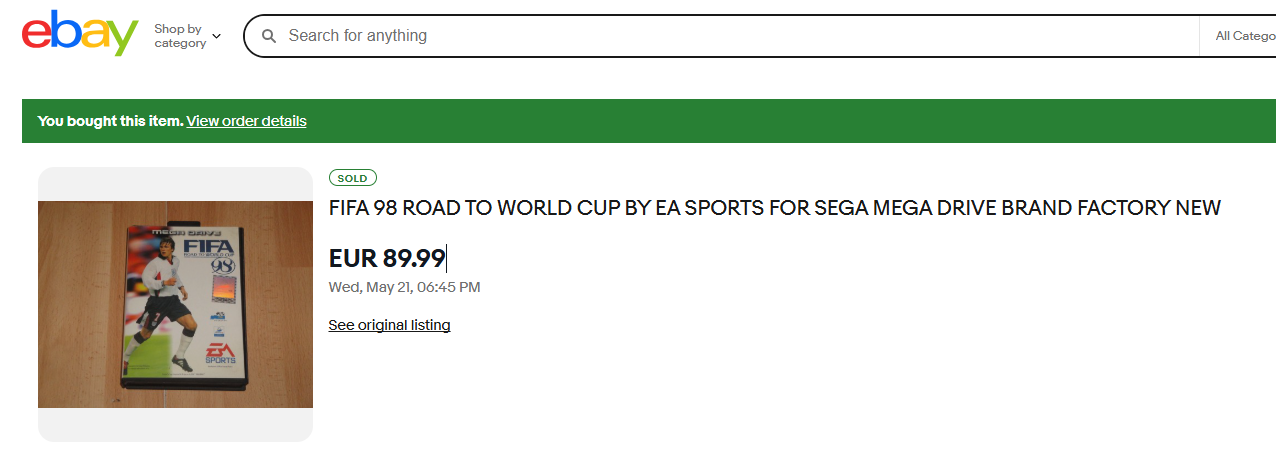Click the You bought this item message
This screenshot has height=460, width=1276.
click(x=110, y=121)
